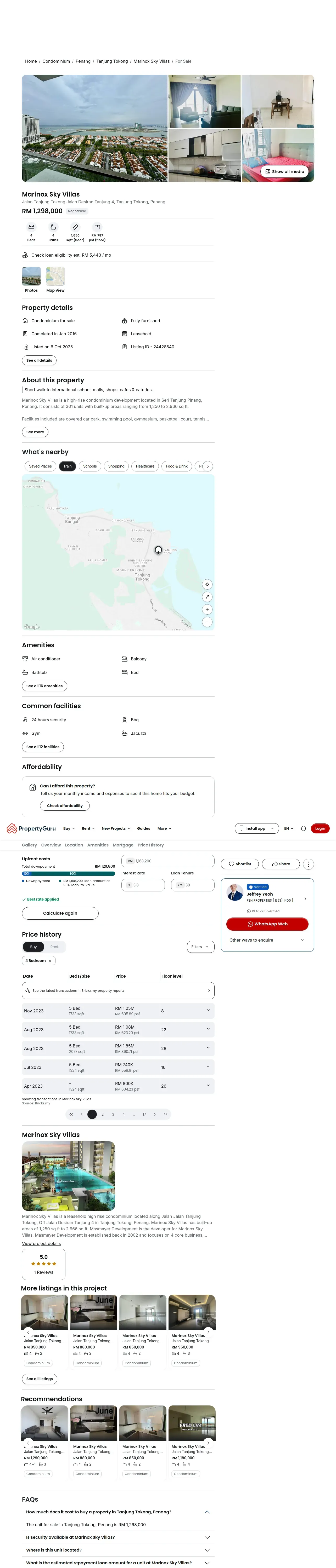Open the notifications bell
Screen dimensions: 336x1568
(303, 828)
